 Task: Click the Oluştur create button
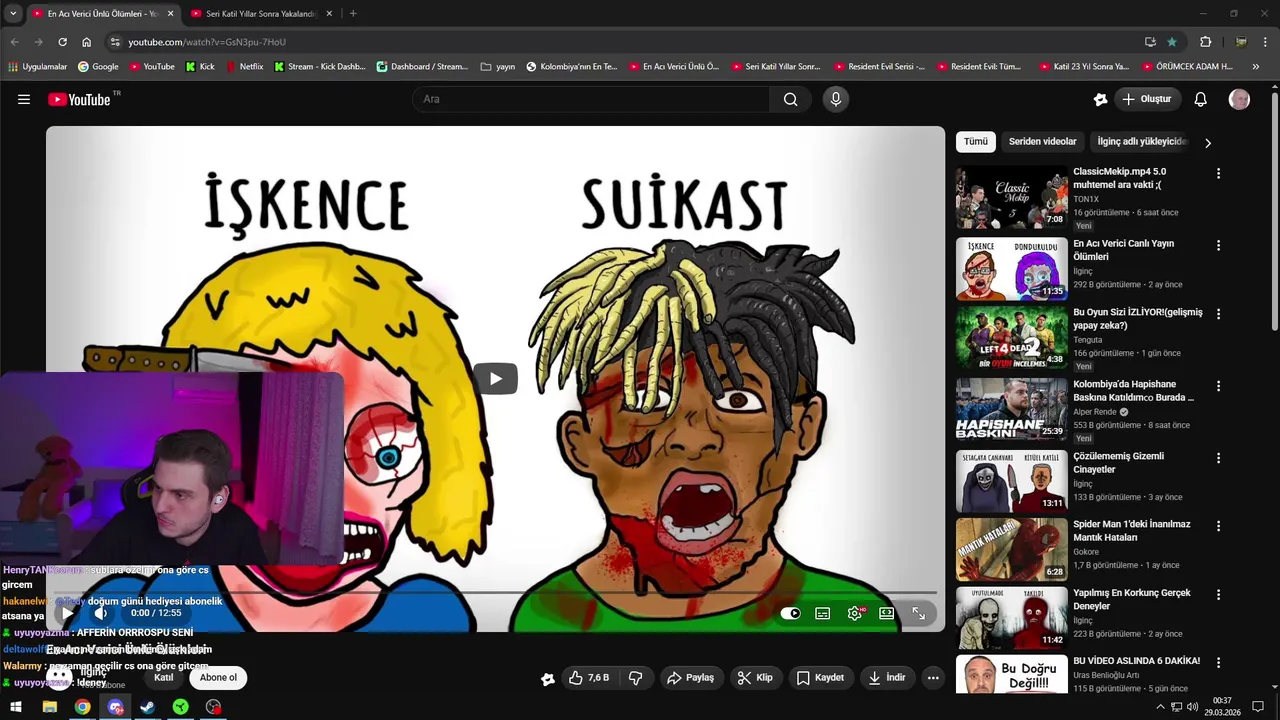1148,99
